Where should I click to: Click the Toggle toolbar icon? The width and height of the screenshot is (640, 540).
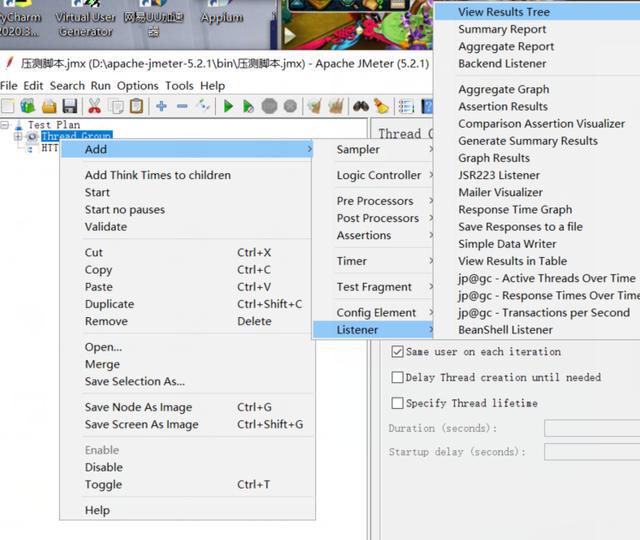[203, 106]
